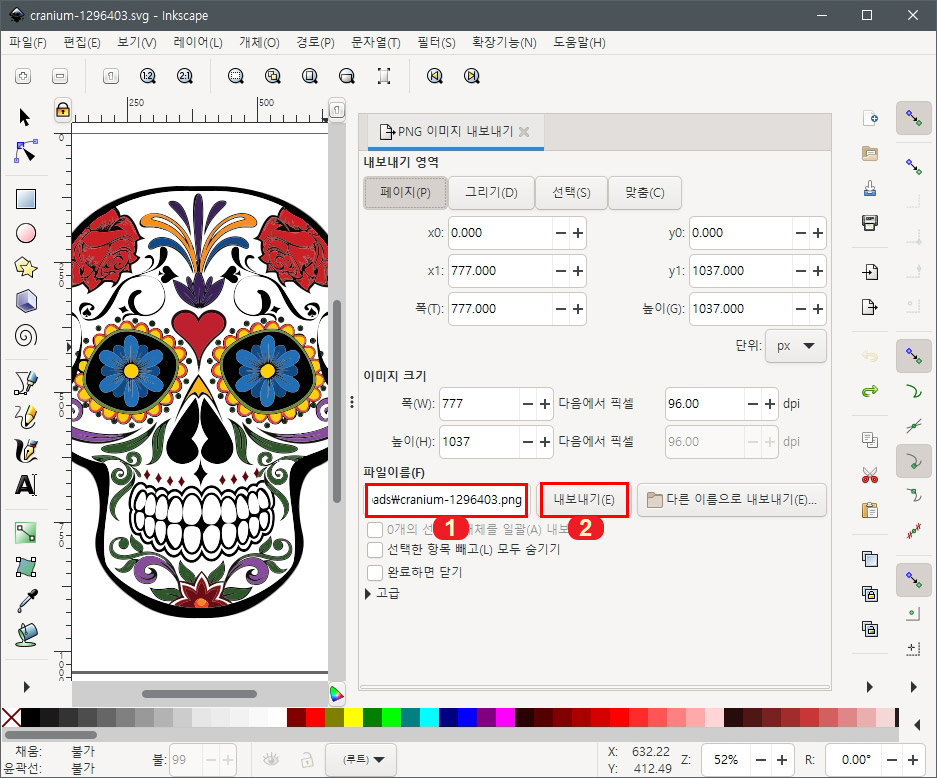Click the export filename input field
The image size is (937, 778).
pos(446,500)
